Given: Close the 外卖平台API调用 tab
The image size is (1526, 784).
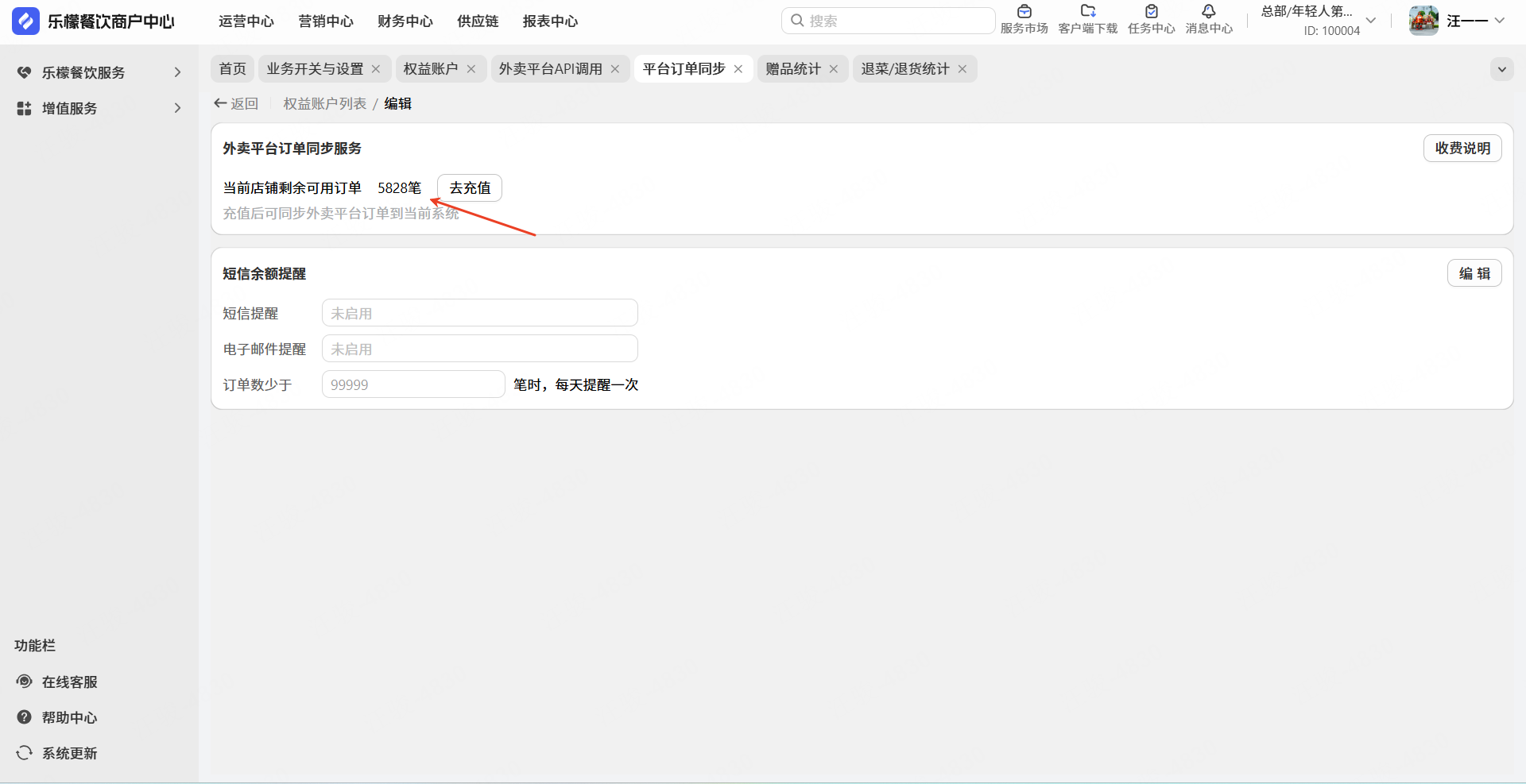Looking at the screenshot, I should (x=615, y=69).
